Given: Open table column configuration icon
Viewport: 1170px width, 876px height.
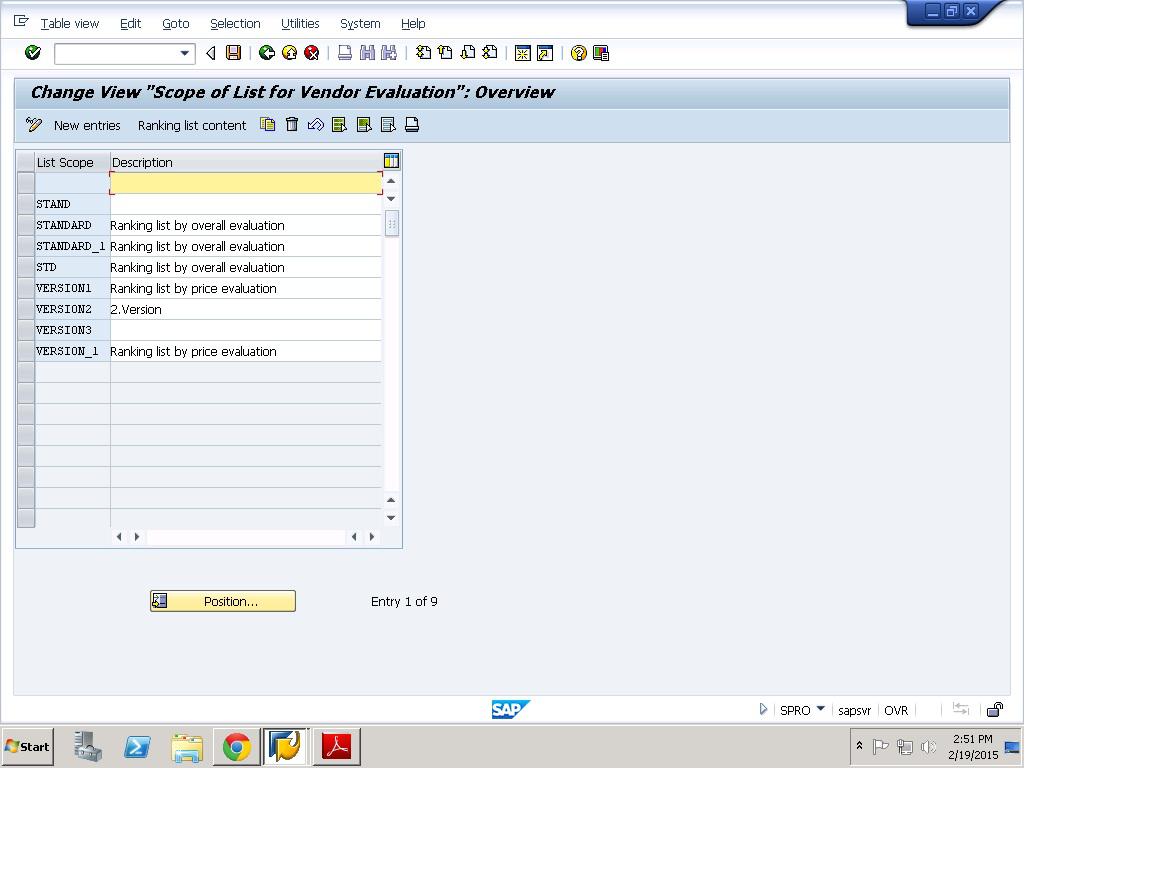Looking at the screenshot, I should tap(391, 160).
